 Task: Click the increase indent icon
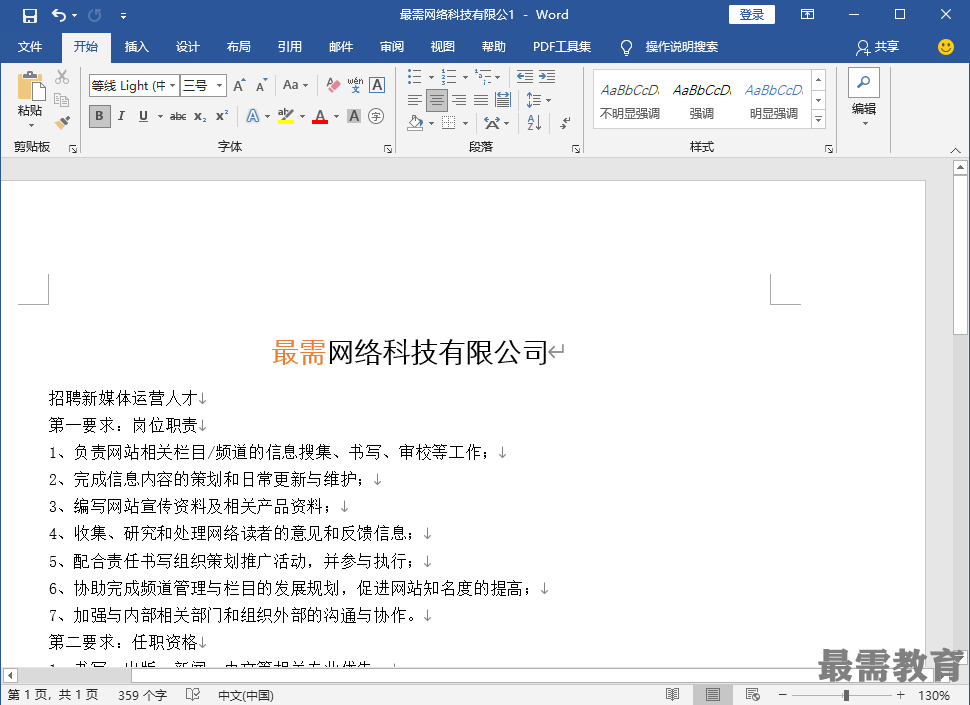tap(547, 77)
